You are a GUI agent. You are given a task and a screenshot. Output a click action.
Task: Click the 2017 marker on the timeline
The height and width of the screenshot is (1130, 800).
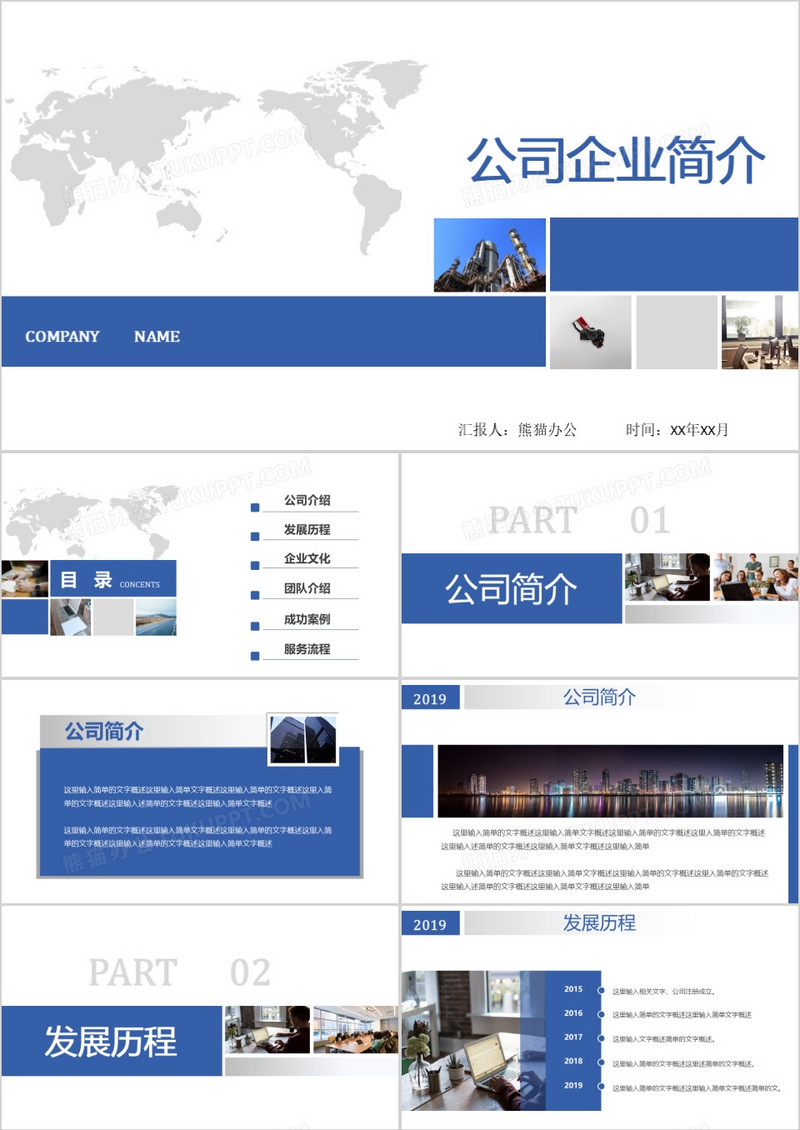[x=573, y=1037]
